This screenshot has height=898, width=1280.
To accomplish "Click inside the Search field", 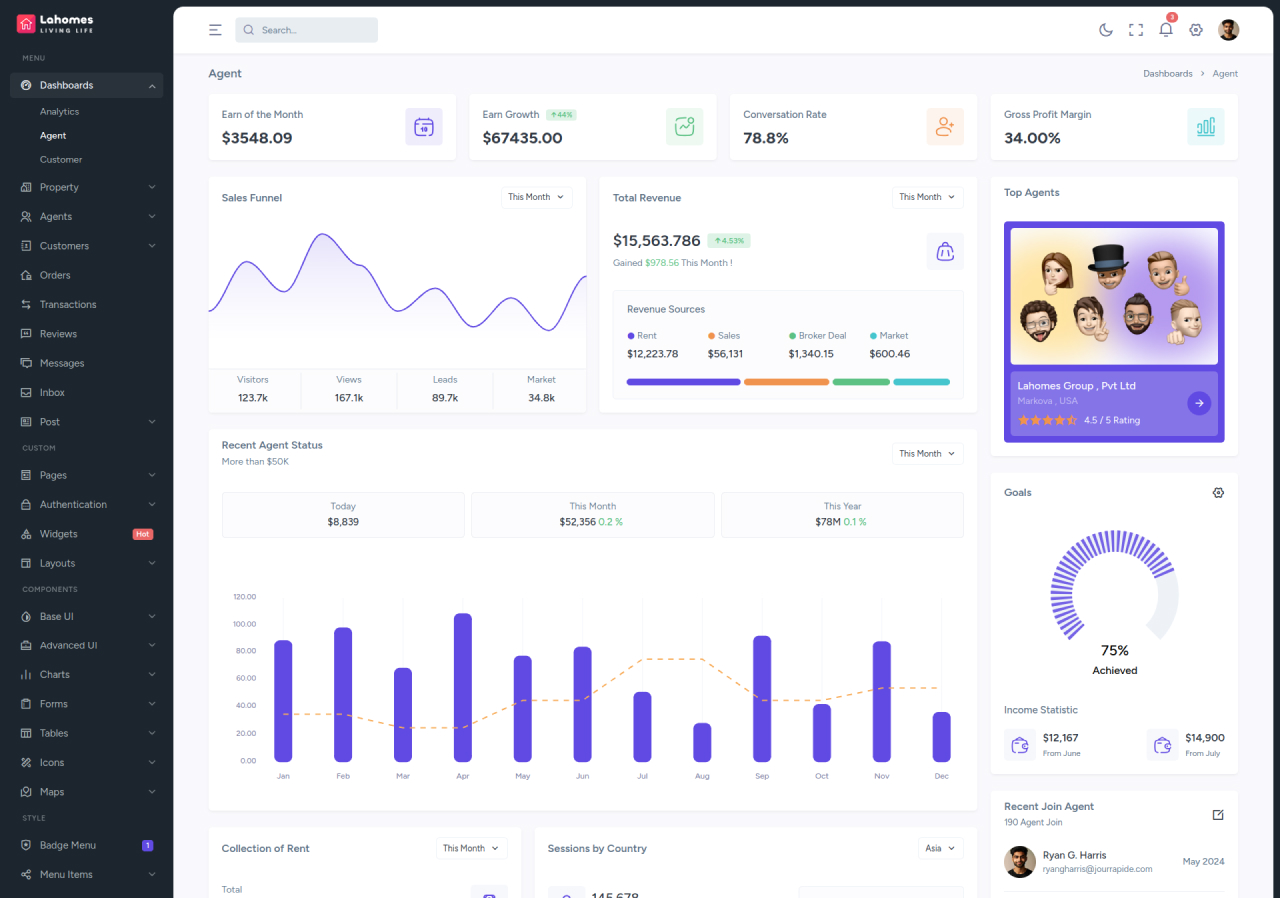I will coord(307,30).
